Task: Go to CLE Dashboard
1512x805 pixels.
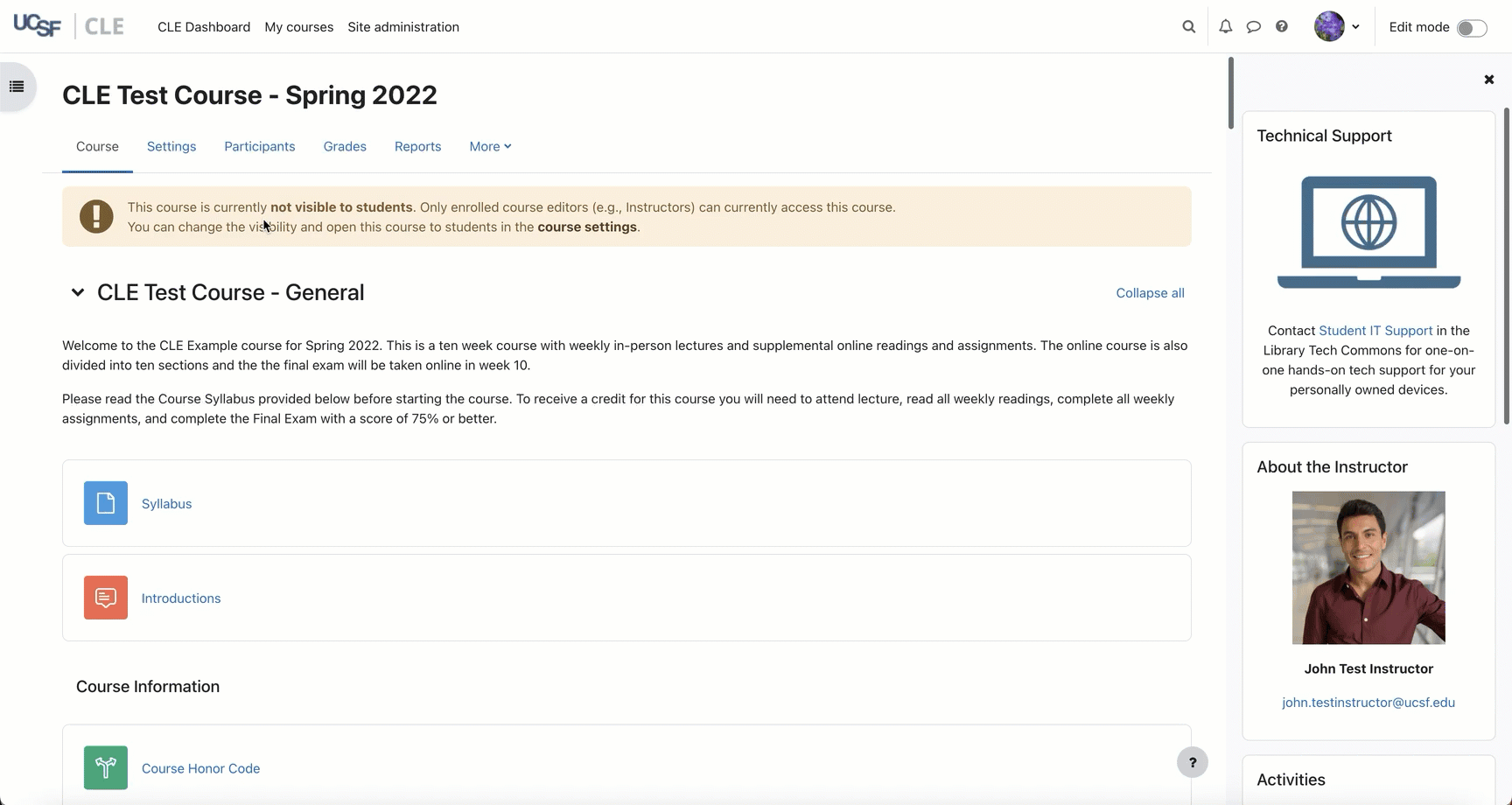Action: click(204, 27)
